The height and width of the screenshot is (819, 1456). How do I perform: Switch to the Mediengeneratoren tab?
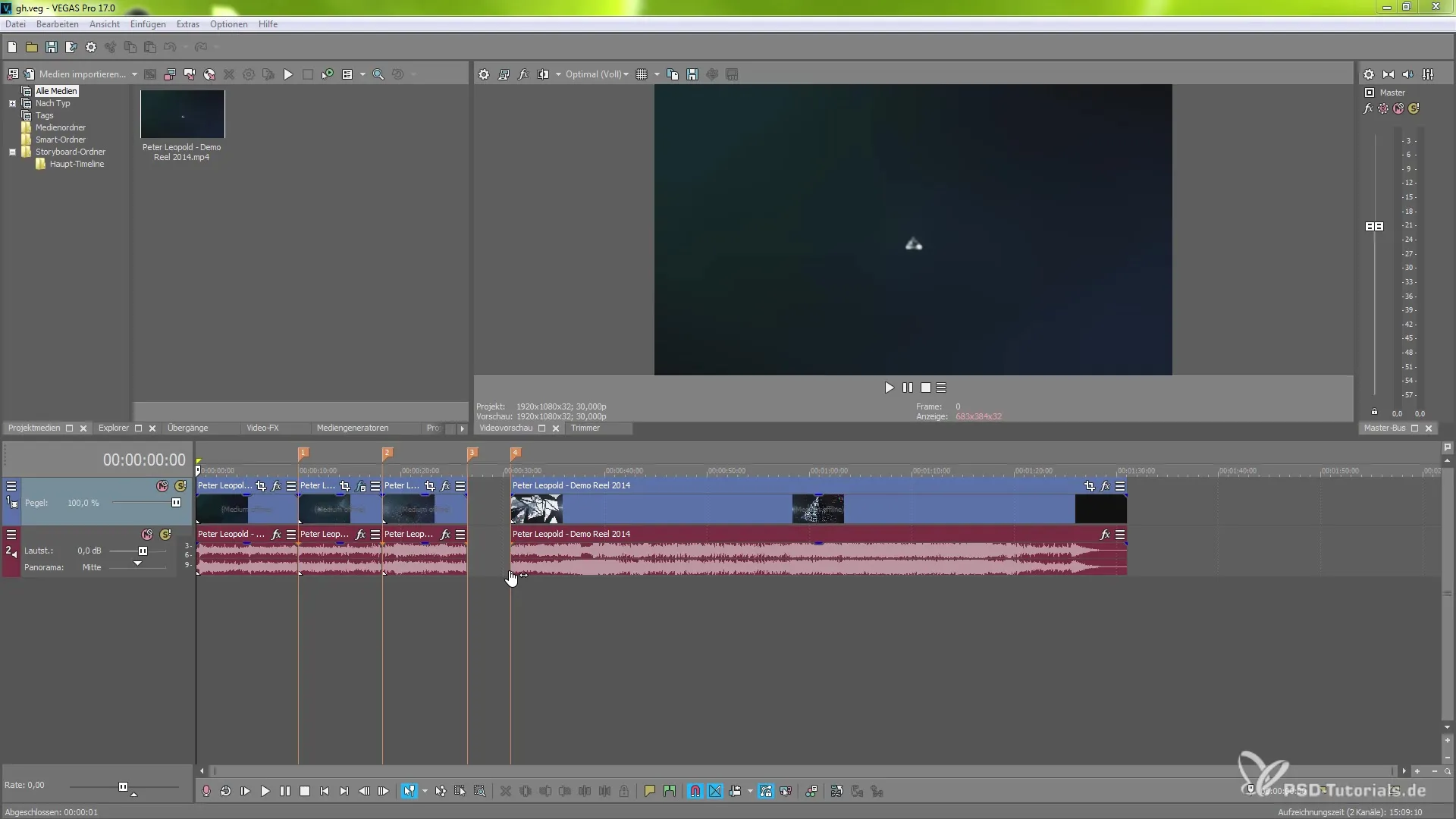pos(353,428)
